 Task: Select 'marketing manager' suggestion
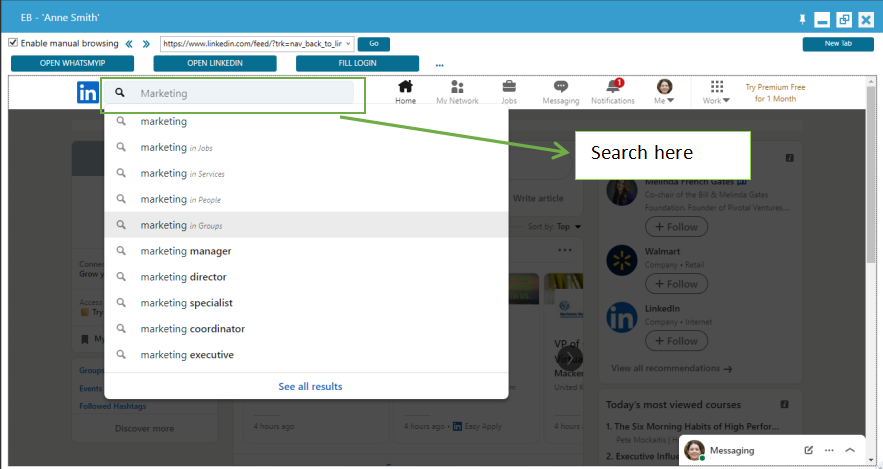(x=306, y=251)
